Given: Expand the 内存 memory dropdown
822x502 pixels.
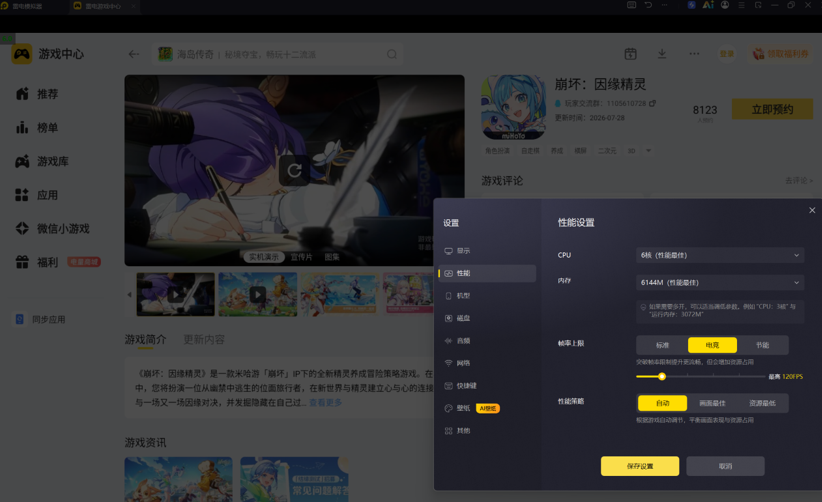Looking at the screenshot, I should [719, 282].
